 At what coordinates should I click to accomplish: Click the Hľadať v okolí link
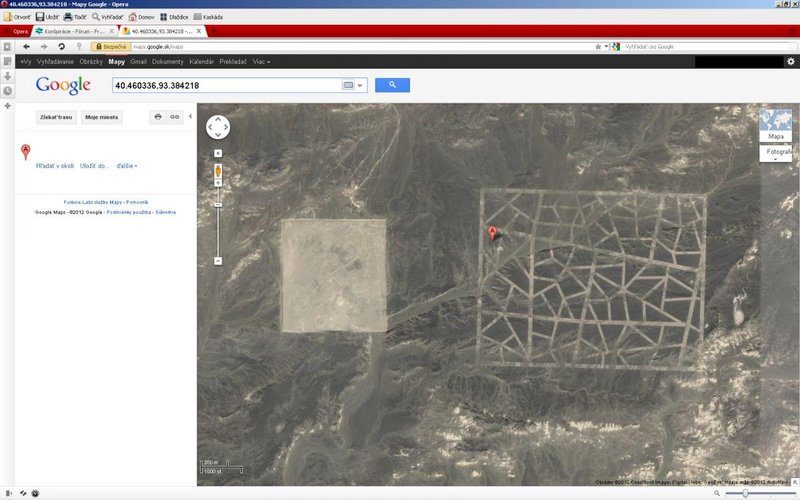(55, 166)
